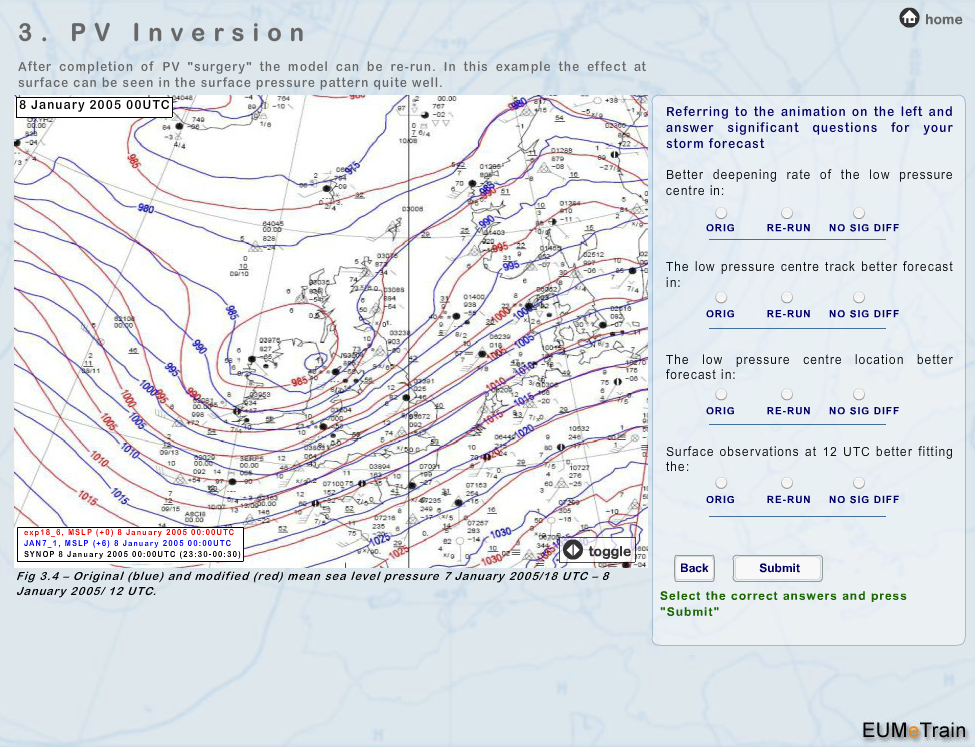Select ORIG for better deepening rate
Image resolution: width=975 pixels, height=748 pixels.
(720, 213)
